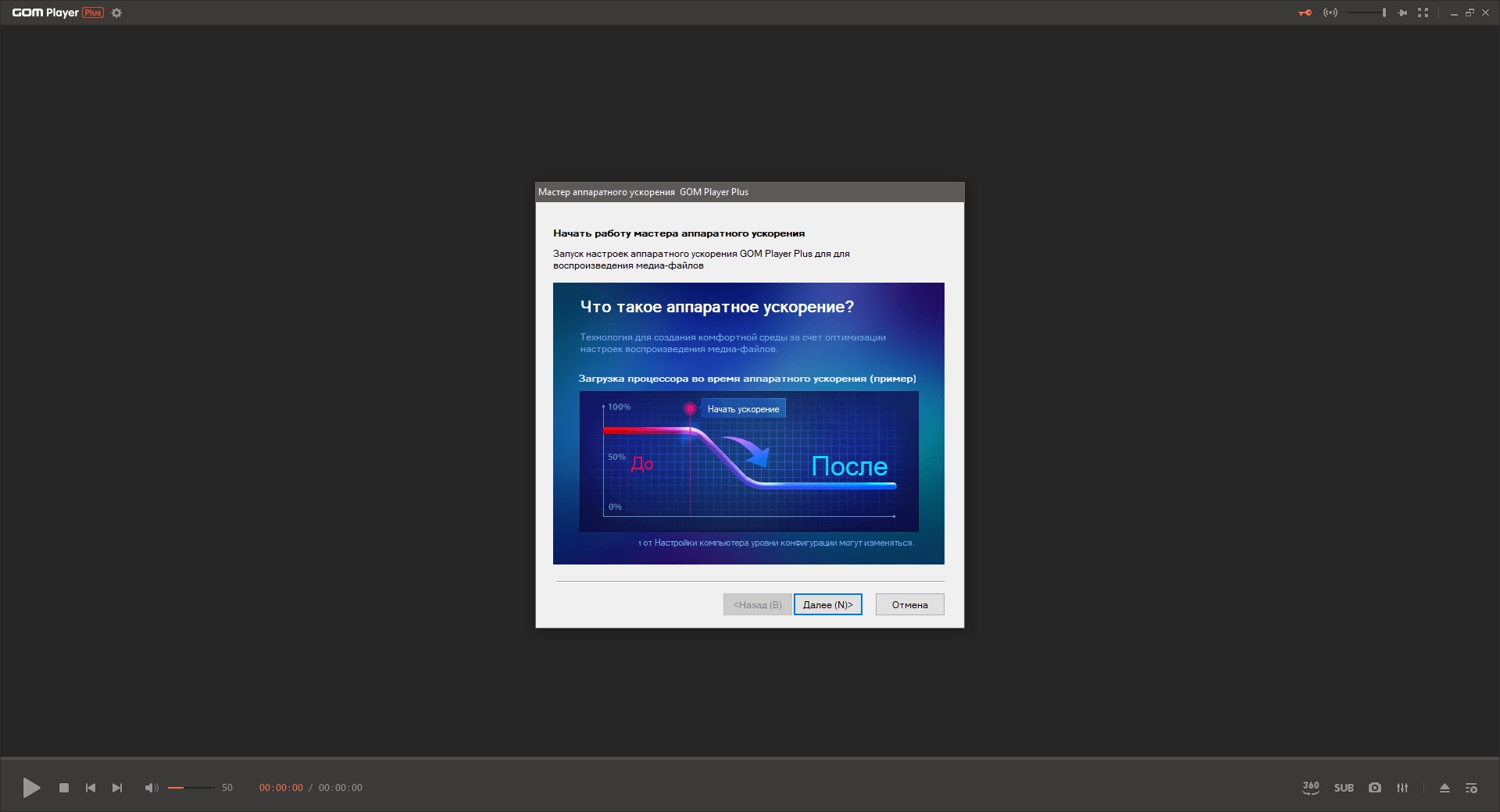Click the volume value 50
Viewport: 1500px width, 812px height.
(x=227, y=788)
